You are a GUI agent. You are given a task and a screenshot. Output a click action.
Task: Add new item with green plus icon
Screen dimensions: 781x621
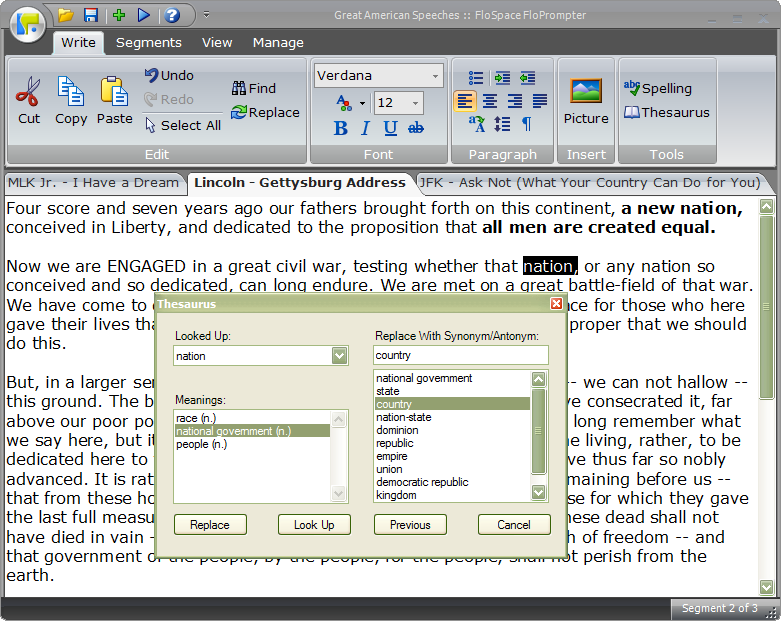coord(119,15)
